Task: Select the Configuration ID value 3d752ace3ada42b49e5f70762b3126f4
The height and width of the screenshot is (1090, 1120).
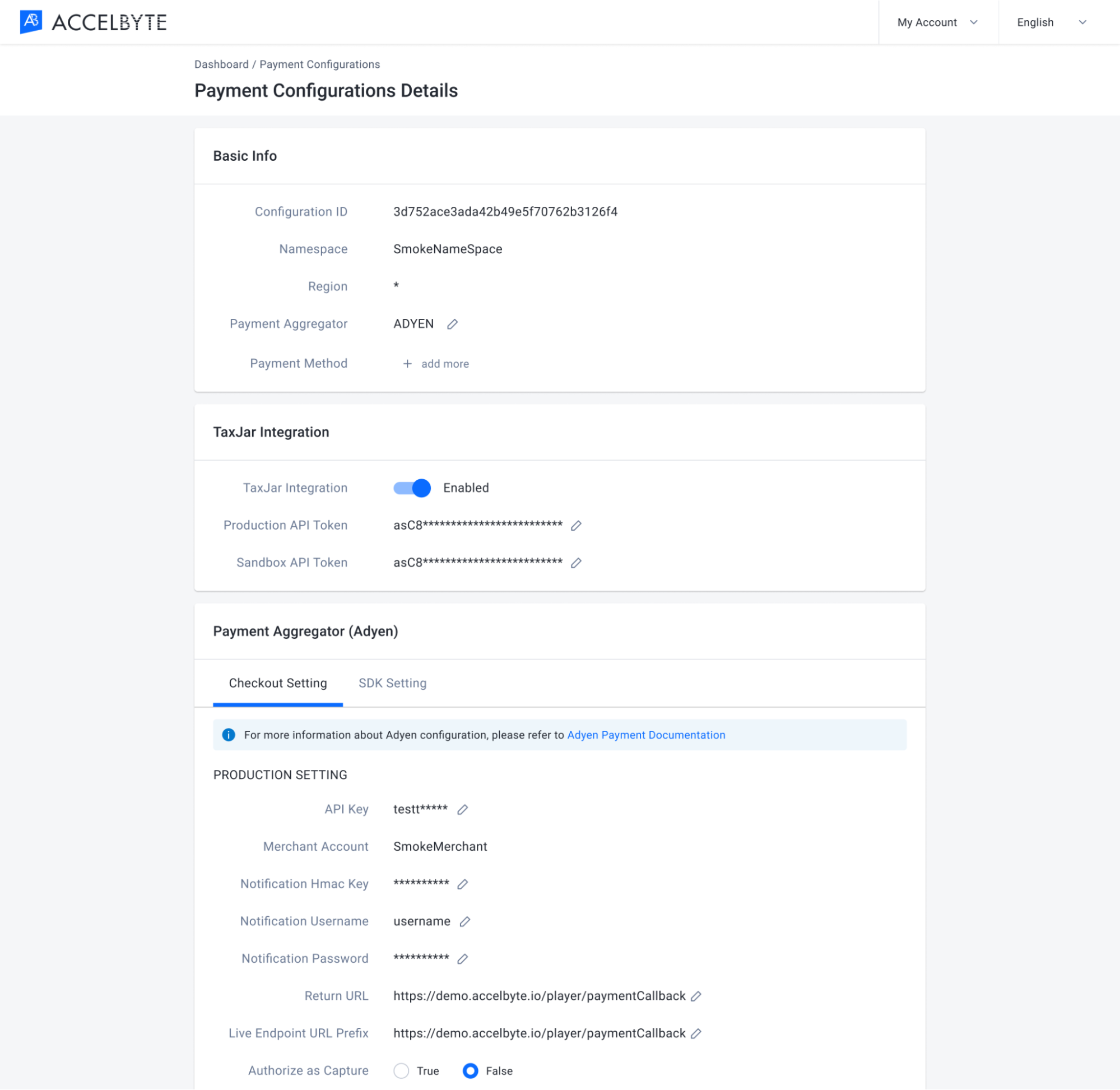Action: click(505, 212)
